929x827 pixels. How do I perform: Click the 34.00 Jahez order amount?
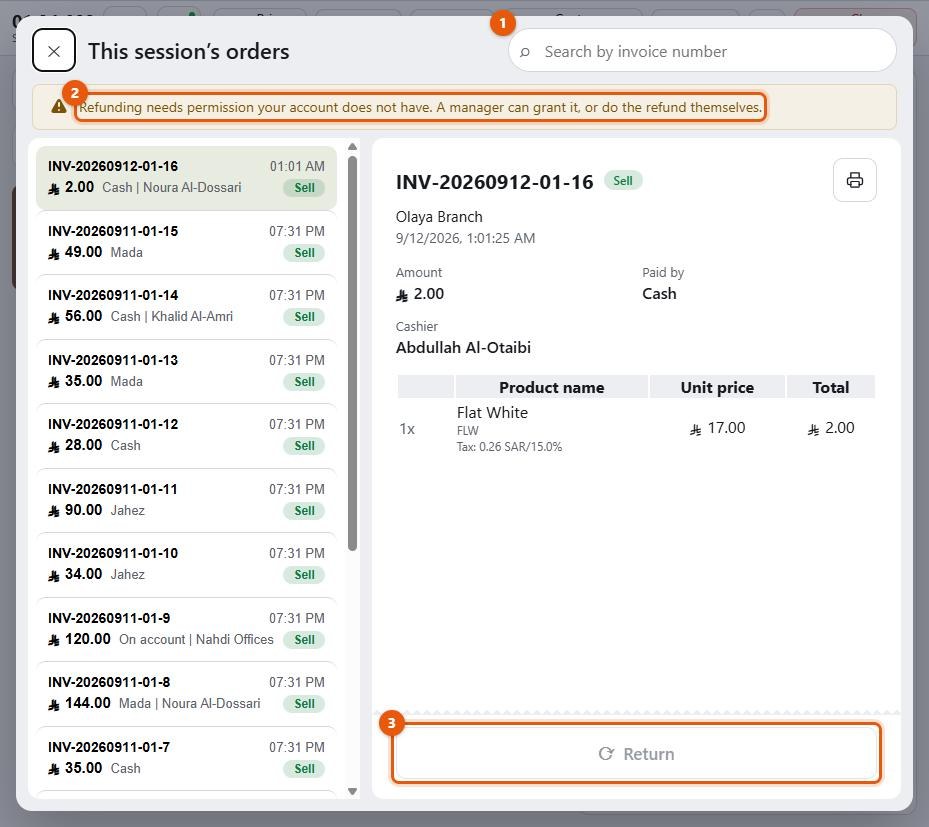[84, 574]
